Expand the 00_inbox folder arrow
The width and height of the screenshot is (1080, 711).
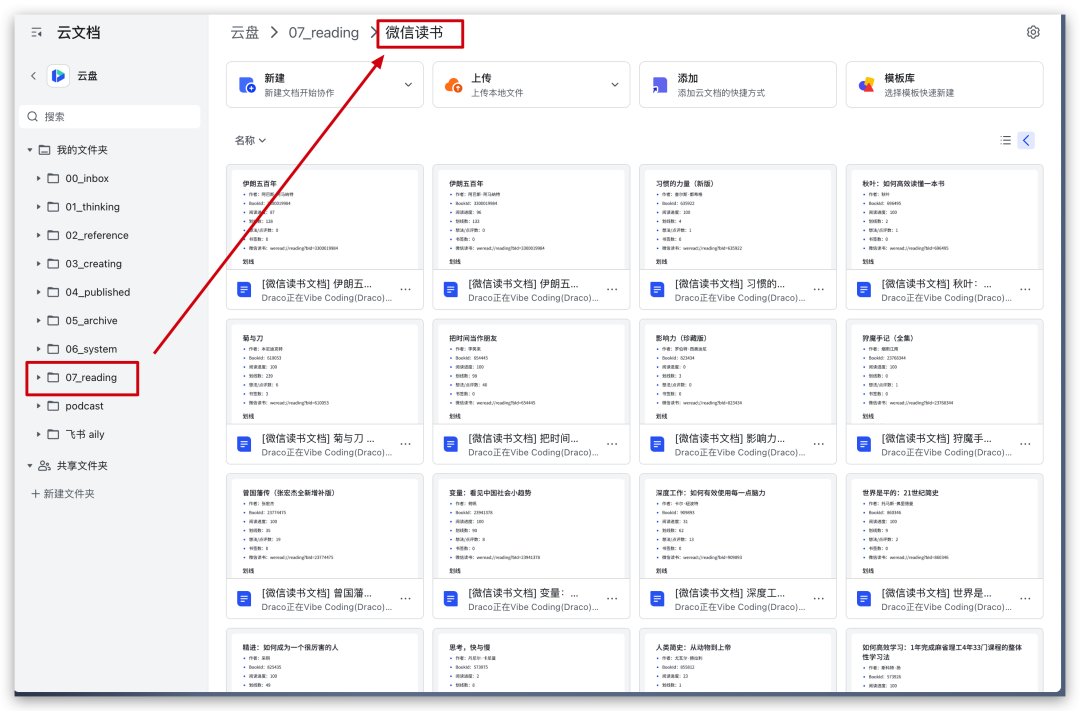tap(38, 178)
